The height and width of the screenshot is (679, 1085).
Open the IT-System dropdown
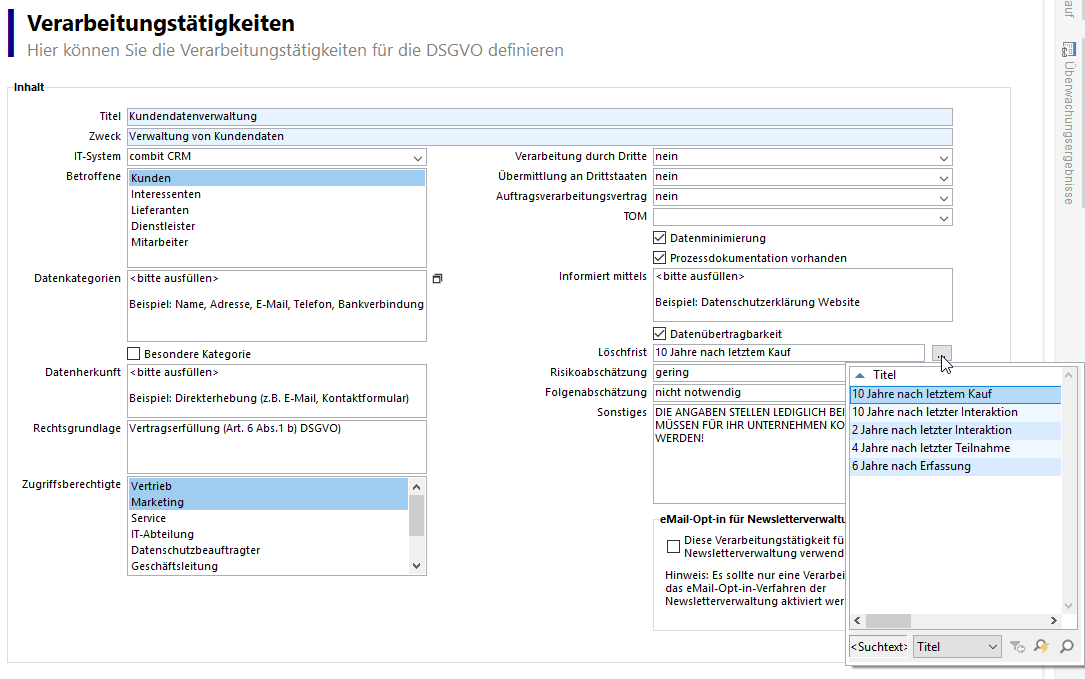[417, 157]
